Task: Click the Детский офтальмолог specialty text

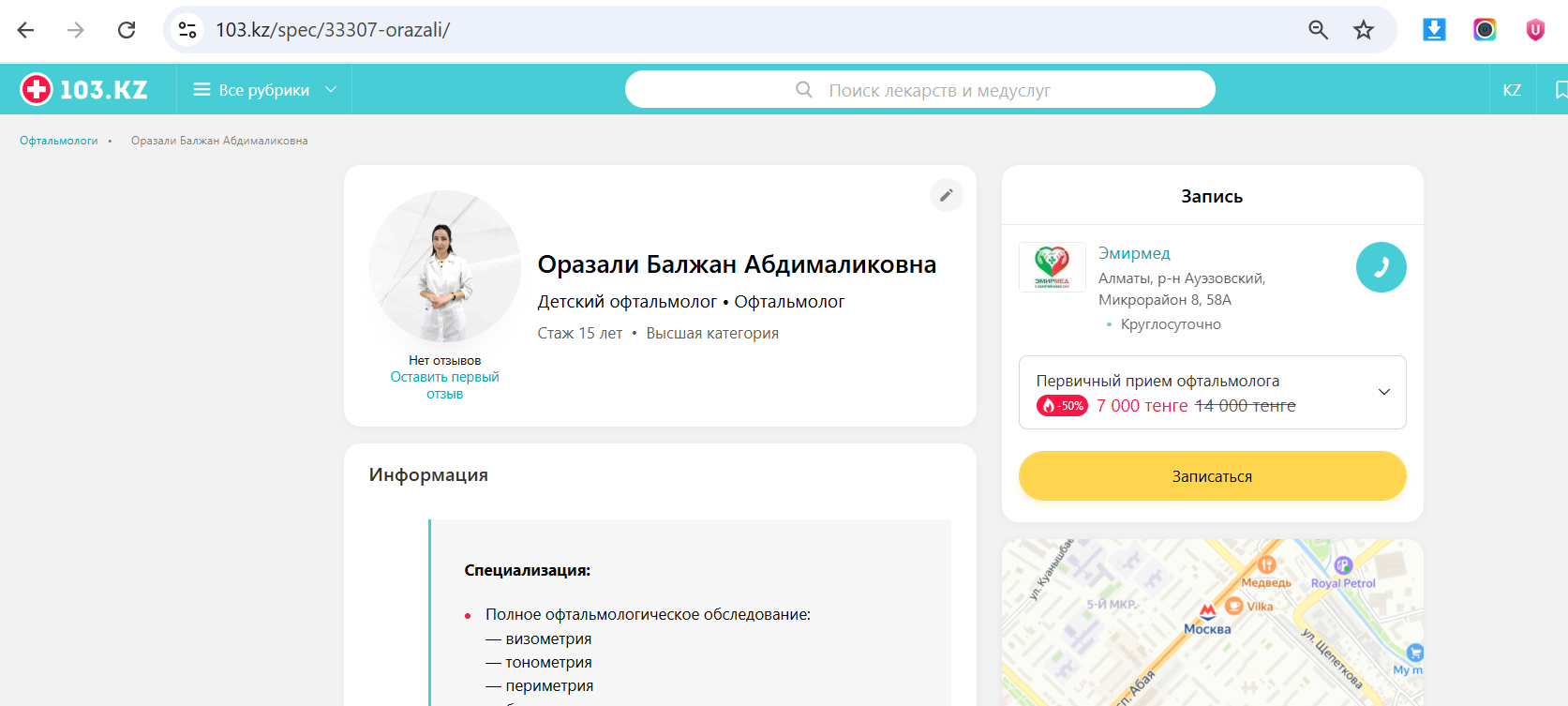Action: 627,302
